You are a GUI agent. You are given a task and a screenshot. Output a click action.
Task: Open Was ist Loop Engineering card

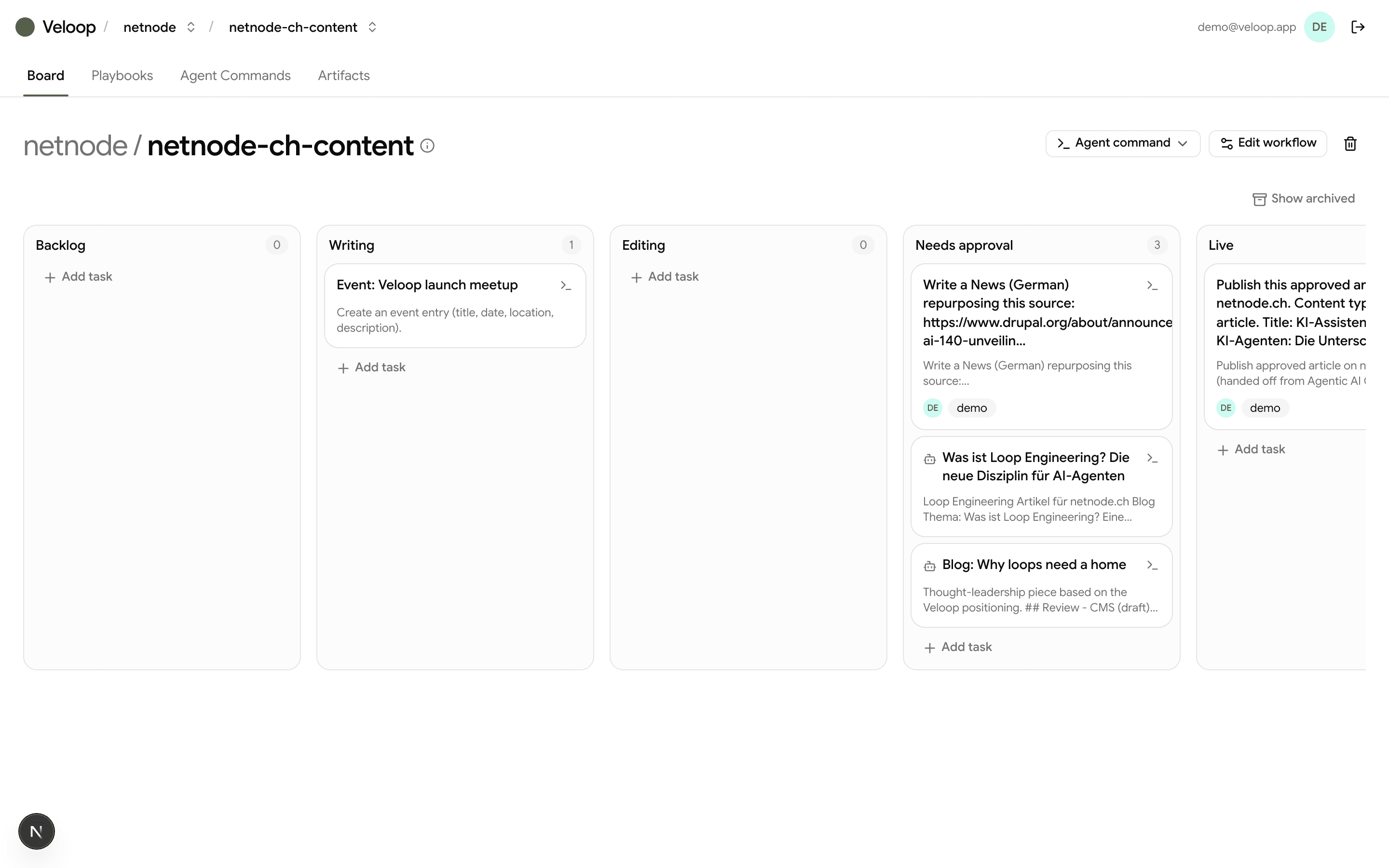(x=1041, y=487)
